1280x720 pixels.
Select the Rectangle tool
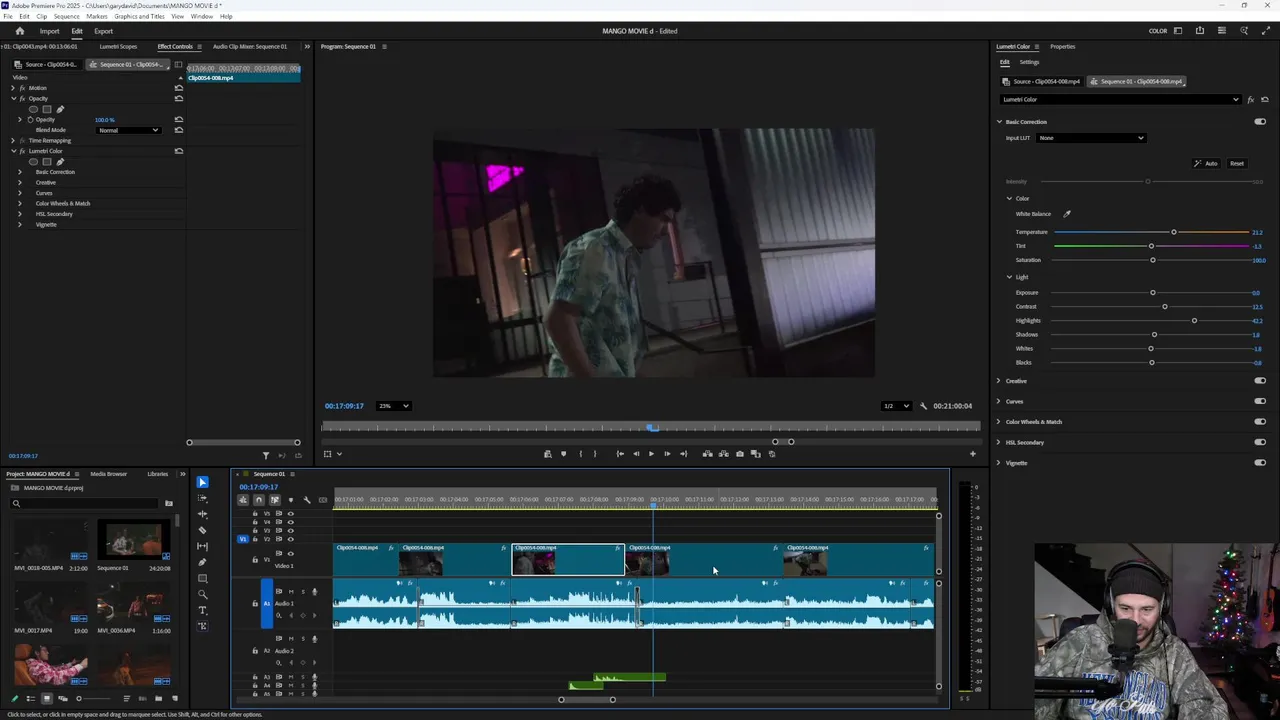click(203, 578)
